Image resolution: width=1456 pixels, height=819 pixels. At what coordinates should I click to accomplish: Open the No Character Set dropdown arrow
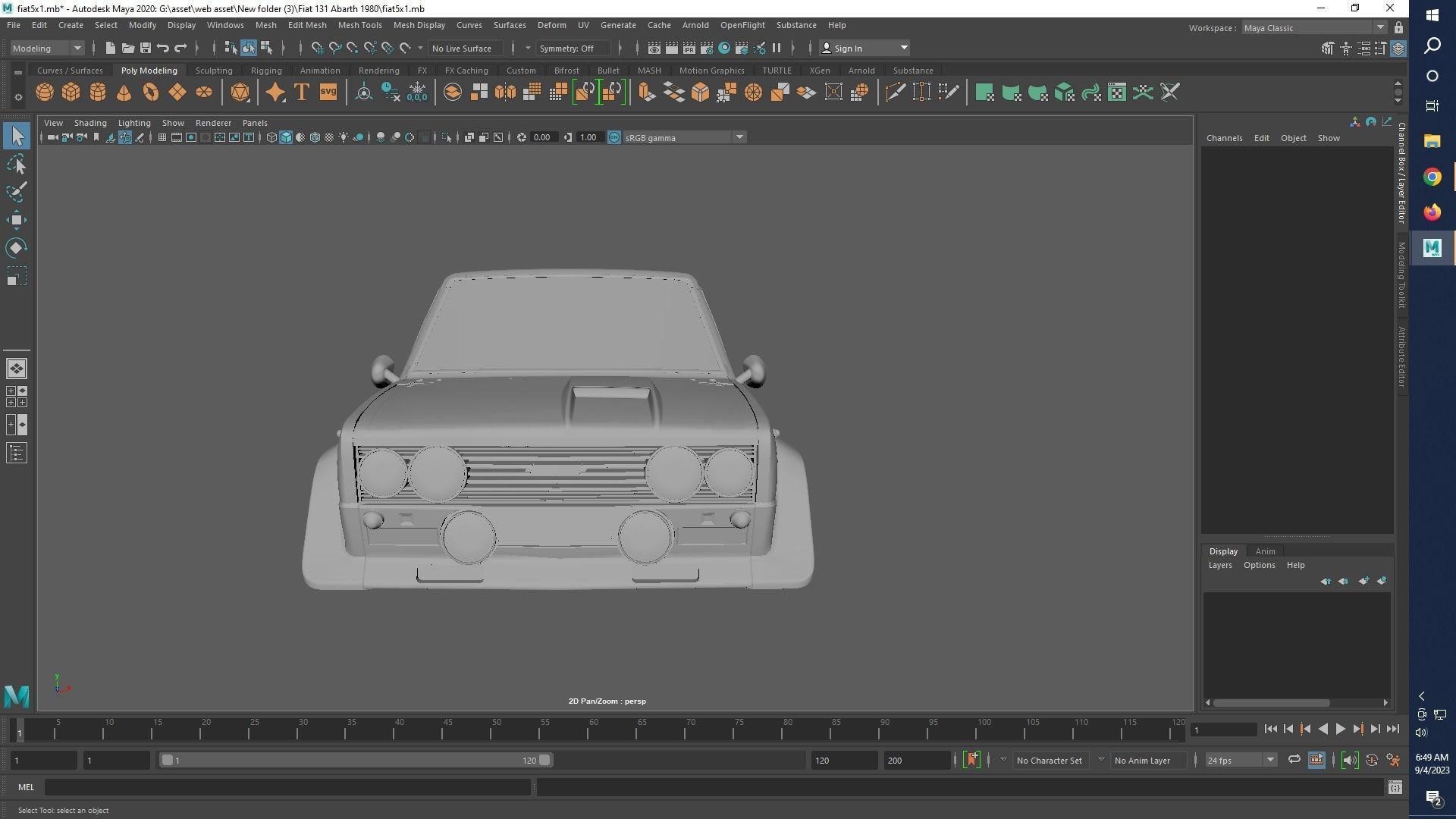1003,760
